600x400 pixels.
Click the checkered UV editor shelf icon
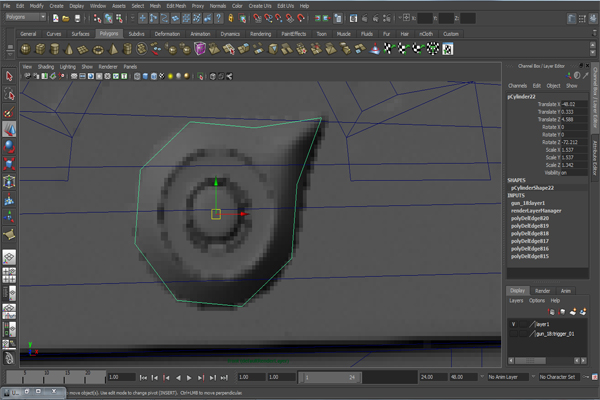(448, 49)
